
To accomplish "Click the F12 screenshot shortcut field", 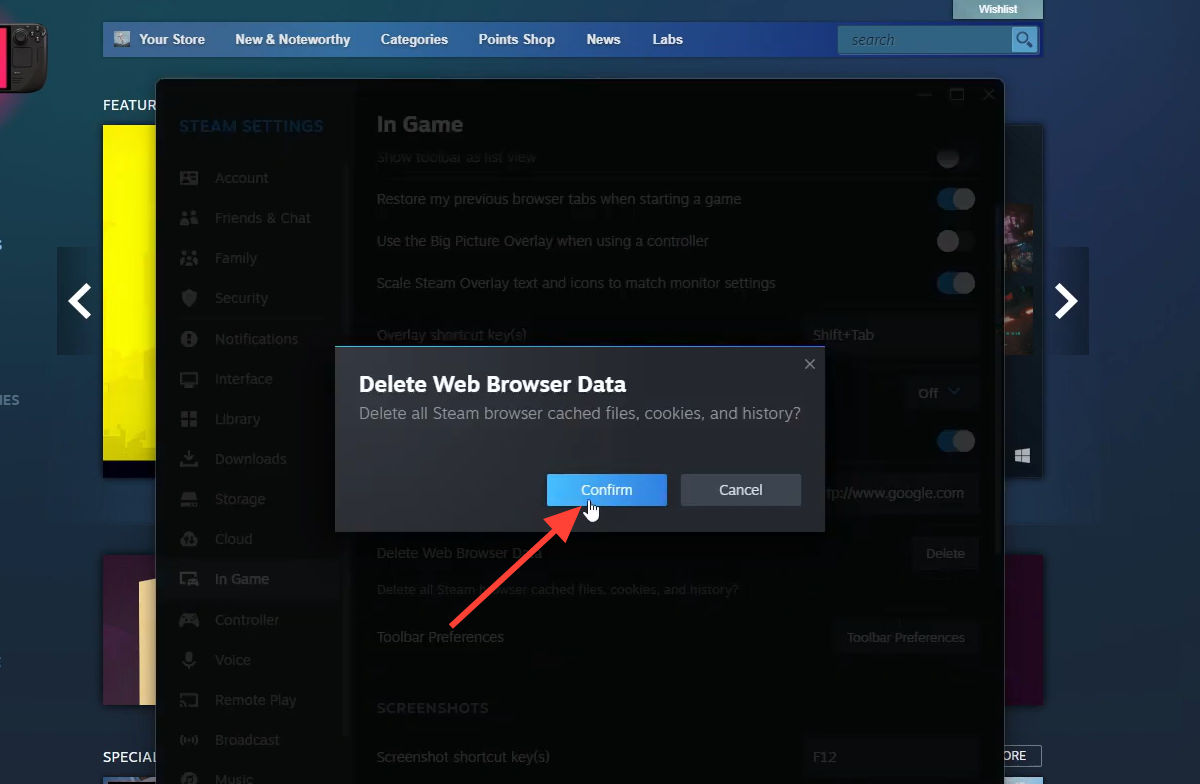I will click(x=891, y=757).
